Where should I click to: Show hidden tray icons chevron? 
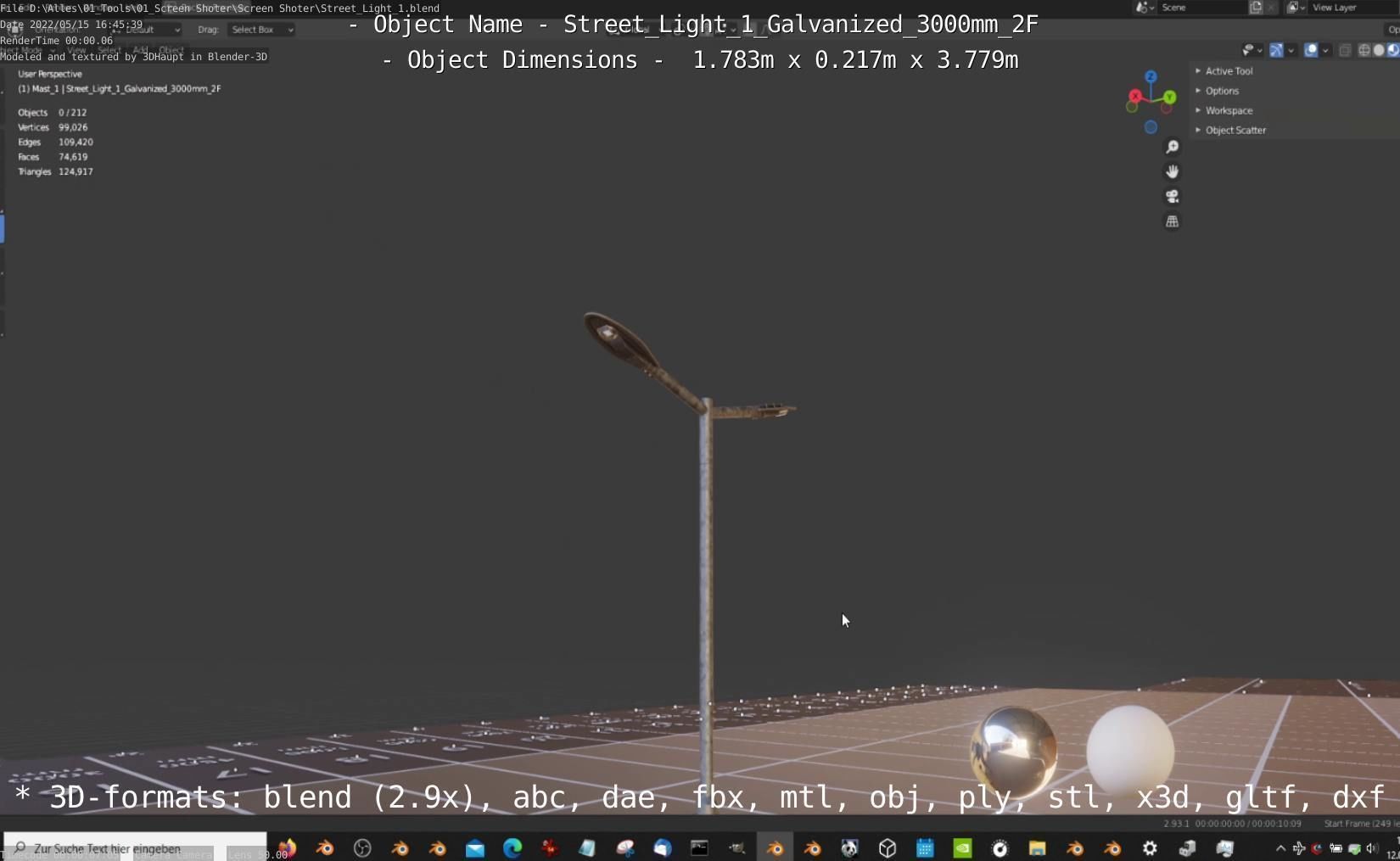[1280, 847]
